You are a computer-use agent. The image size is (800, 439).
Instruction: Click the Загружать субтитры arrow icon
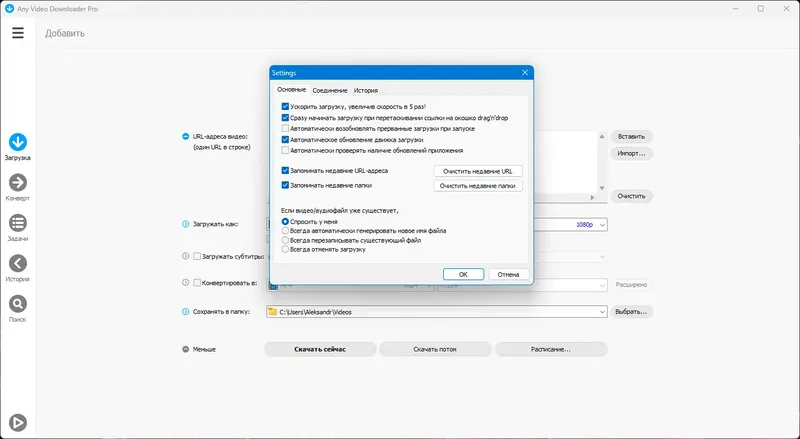186,256
